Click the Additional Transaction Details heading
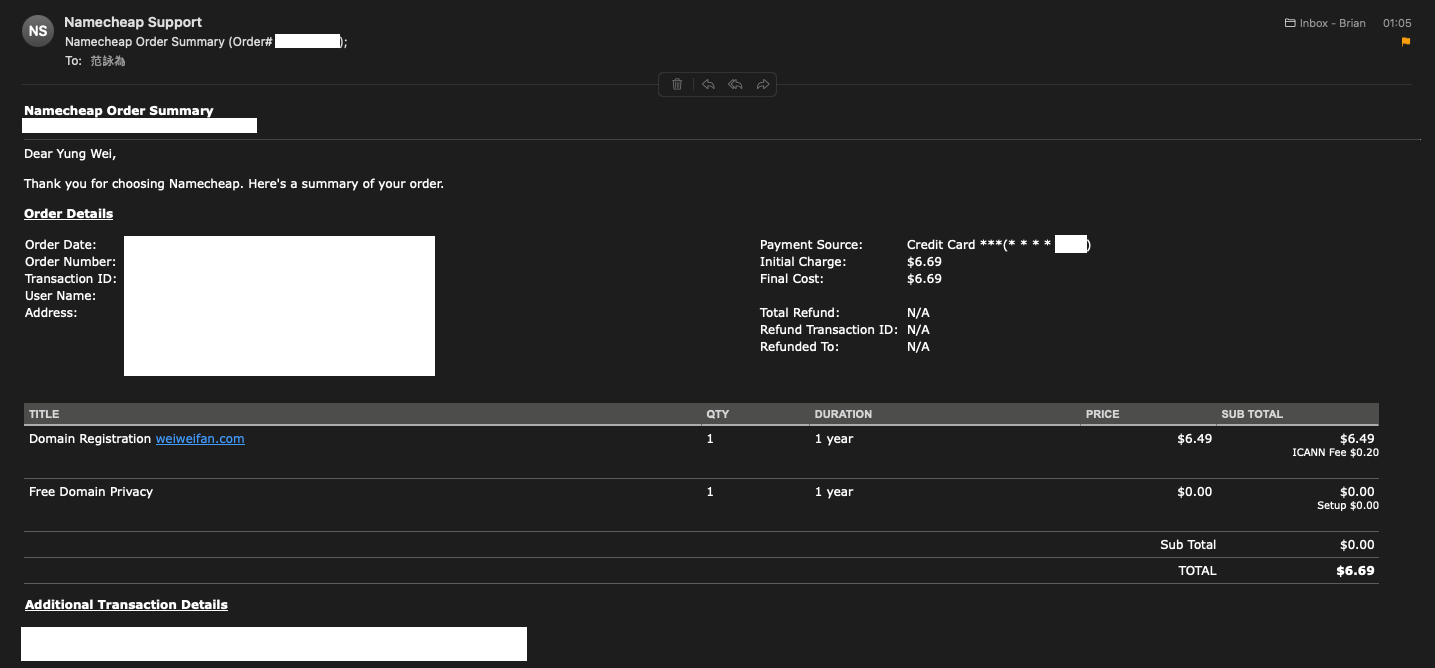Image resolution: width=1435 pixels, height=668 pixels. pyautogui.click(x=126, y=605)
